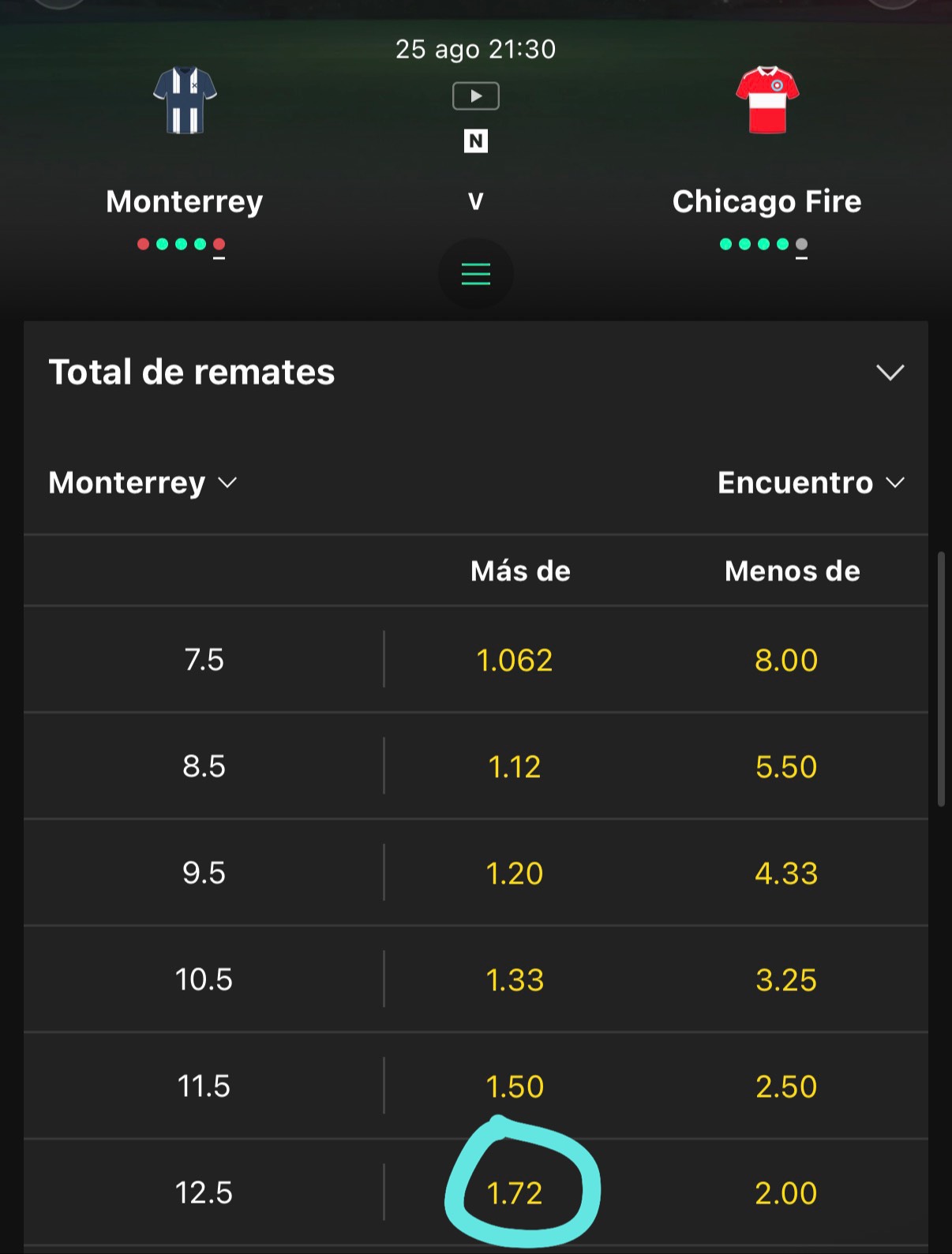The height and width of the screenshot is (1254, 952).
Task: Pick Menos de 9.5 at 4.33
Action: (x=786, y=873)
